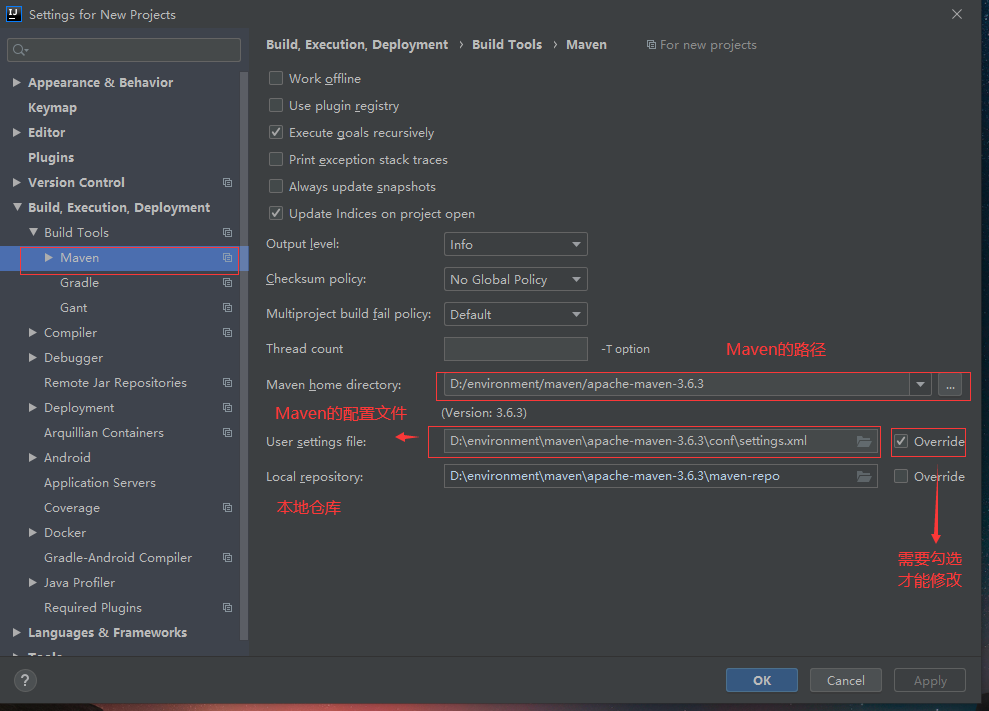This screenshot has height=711, width=989.
Task: Click the project-level icon beside Build Tools
Action: 228,233
